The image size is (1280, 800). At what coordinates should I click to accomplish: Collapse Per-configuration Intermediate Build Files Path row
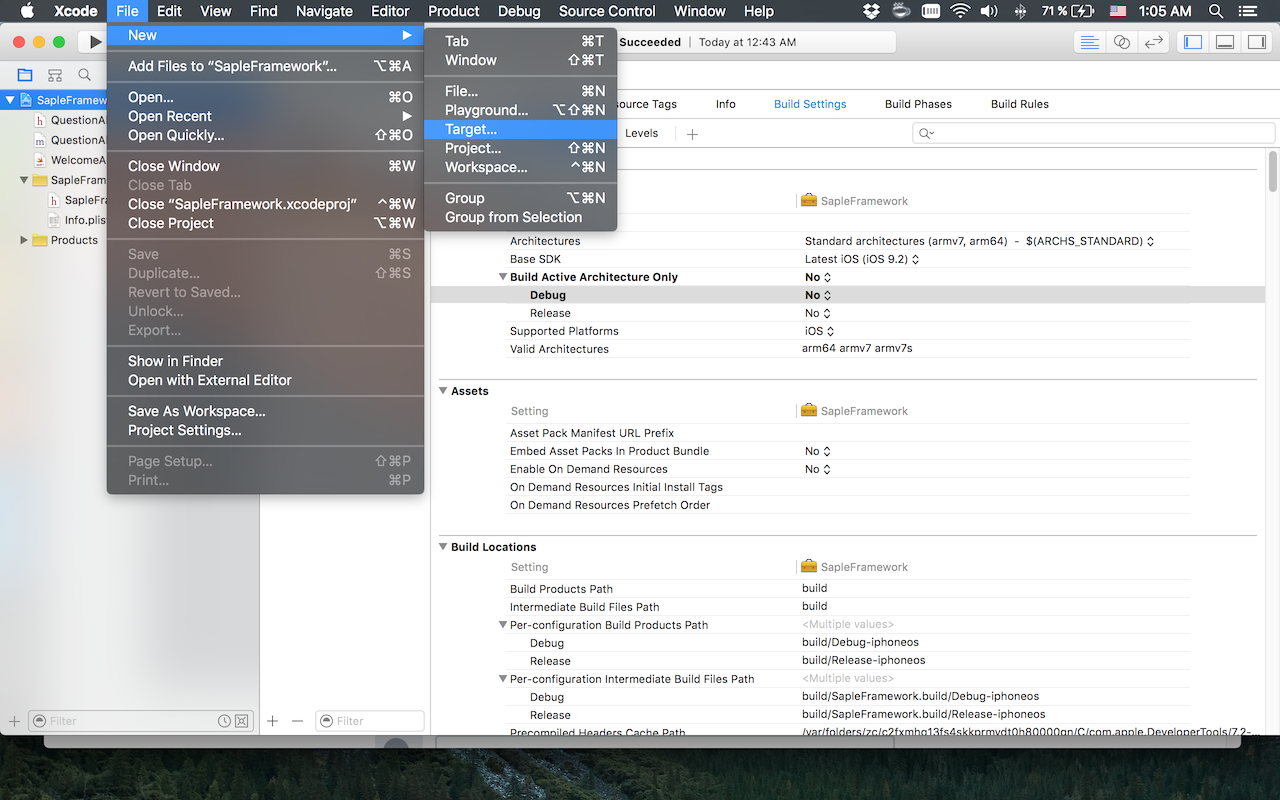click(x=503, y=679)
